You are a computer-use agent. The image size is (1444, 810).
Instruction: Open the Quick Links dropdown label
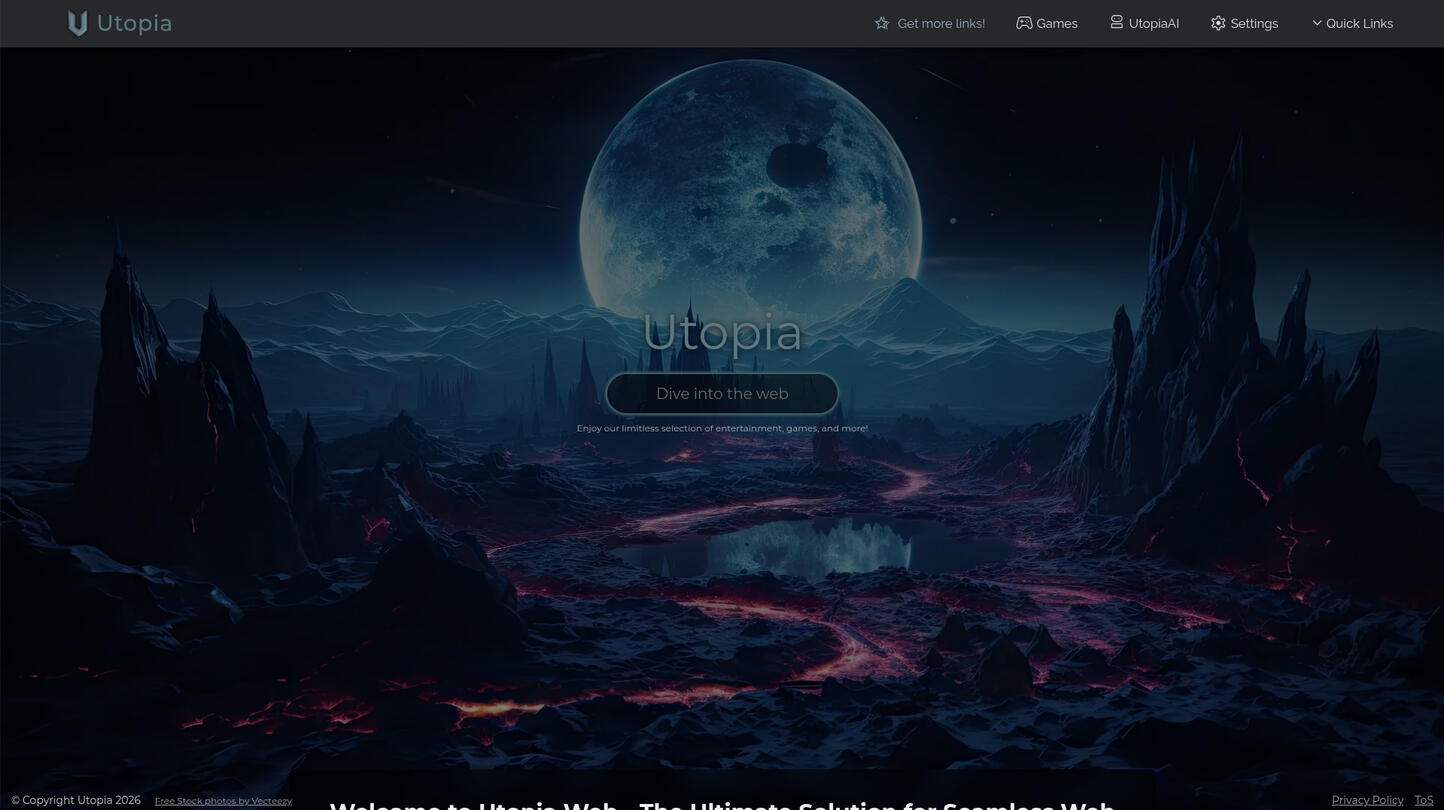point(1359,24)
